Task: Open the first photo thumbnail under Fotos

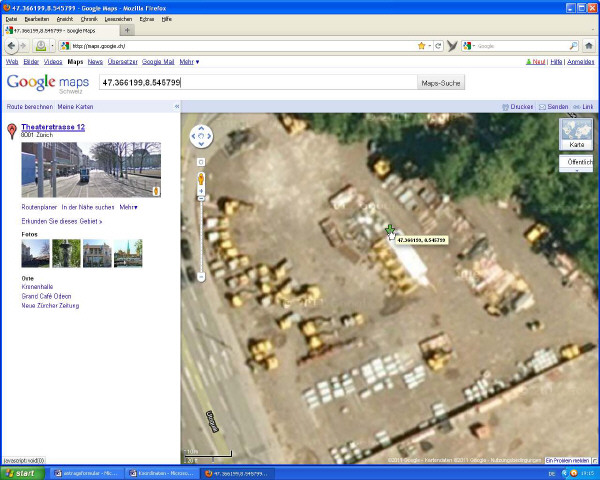Action: point(36,253)
